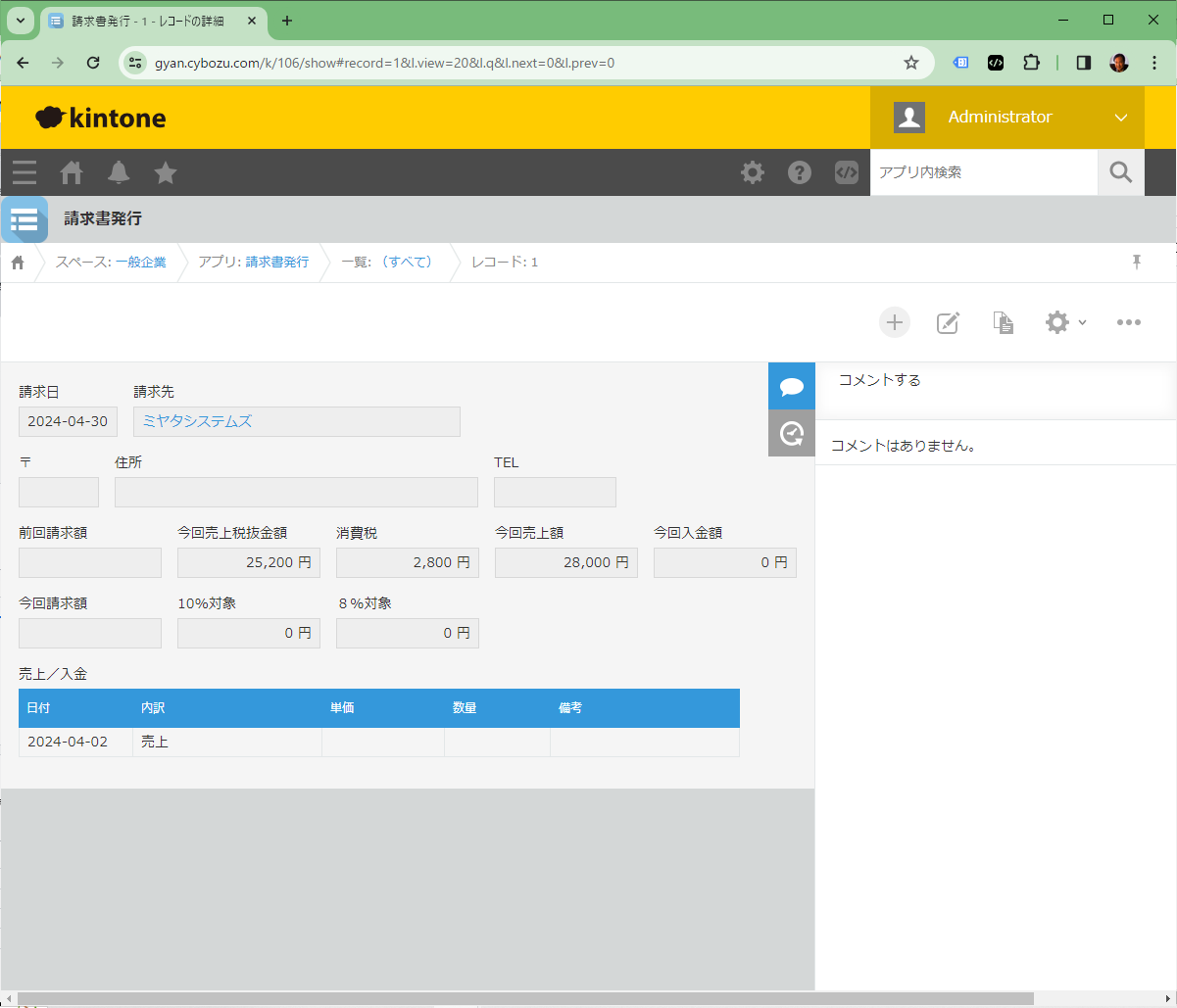Click the edit record pencil icon
This screenshot has width=1177, height=1008.
point(948,322)
